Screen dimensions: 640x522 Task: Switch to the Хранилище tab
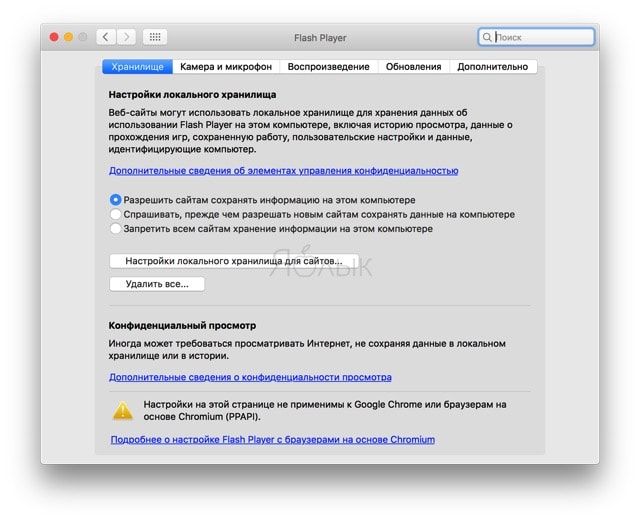138,67
